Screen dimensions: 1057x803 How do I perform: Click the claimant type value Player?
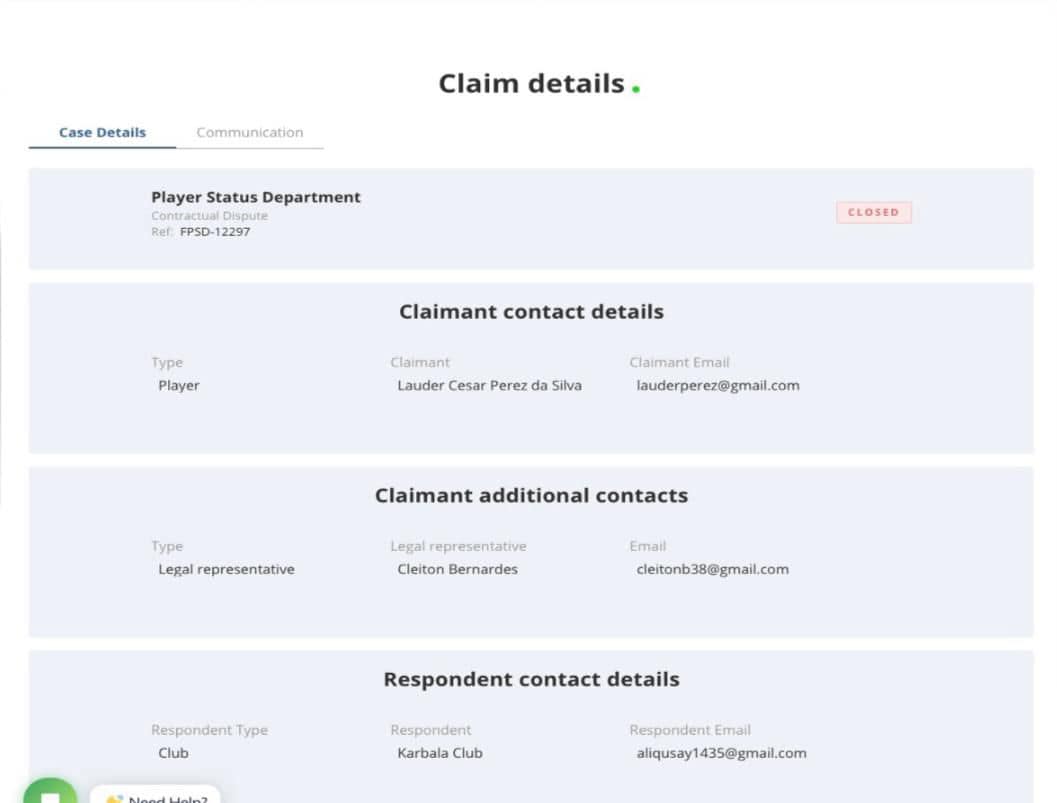tap(179, 385)
